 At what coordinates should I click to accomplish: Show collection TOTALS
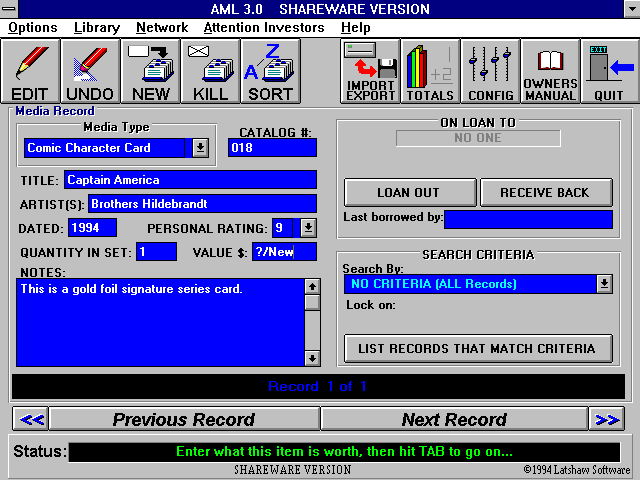[x=430, y=71]
